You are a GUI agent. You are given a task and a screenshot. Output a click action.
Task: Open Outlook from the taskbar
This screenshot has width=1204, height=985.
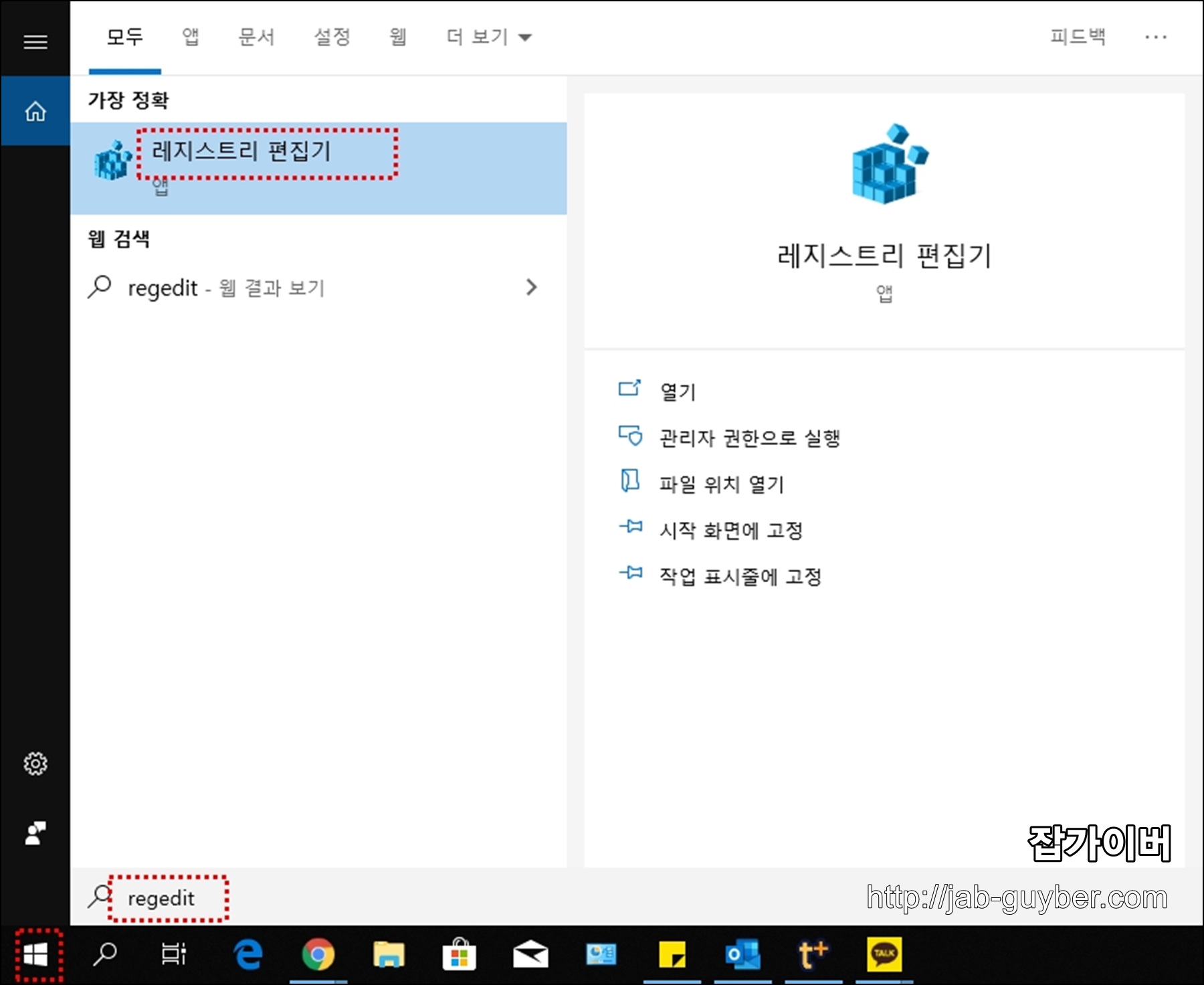(743, 956)
